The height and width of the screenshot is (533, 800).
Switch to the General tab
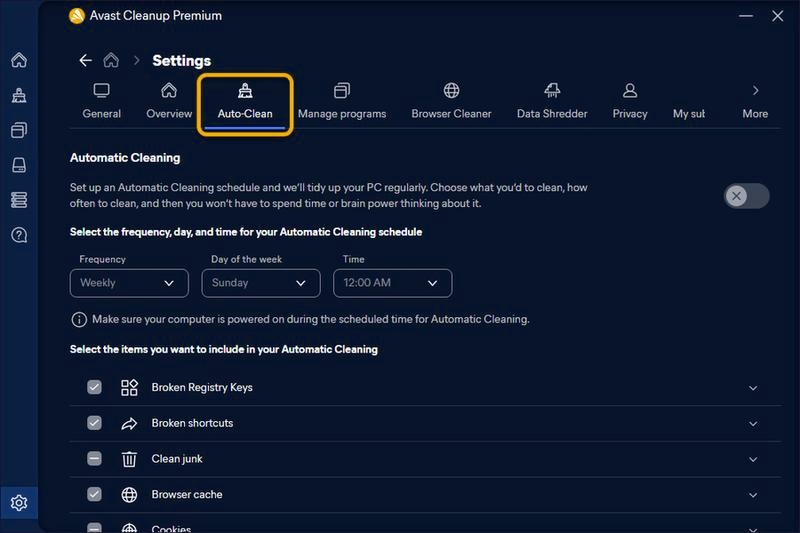coord(102,102)
